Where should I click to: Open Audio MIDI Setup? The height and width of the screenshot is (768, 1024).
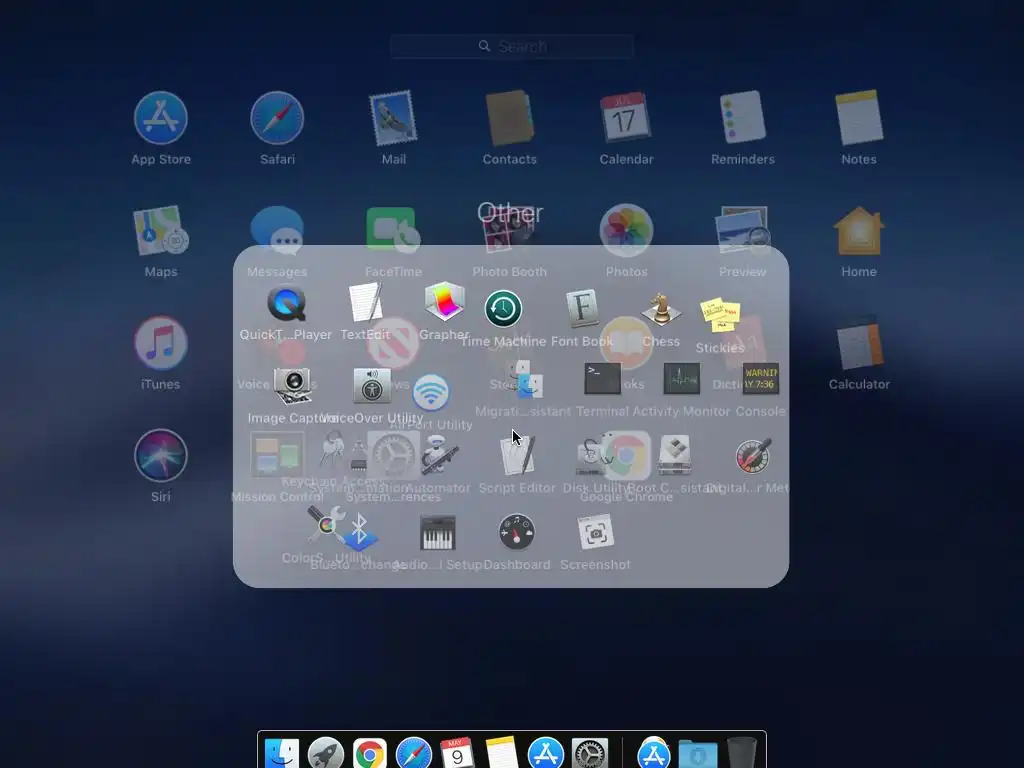(438, 532)
